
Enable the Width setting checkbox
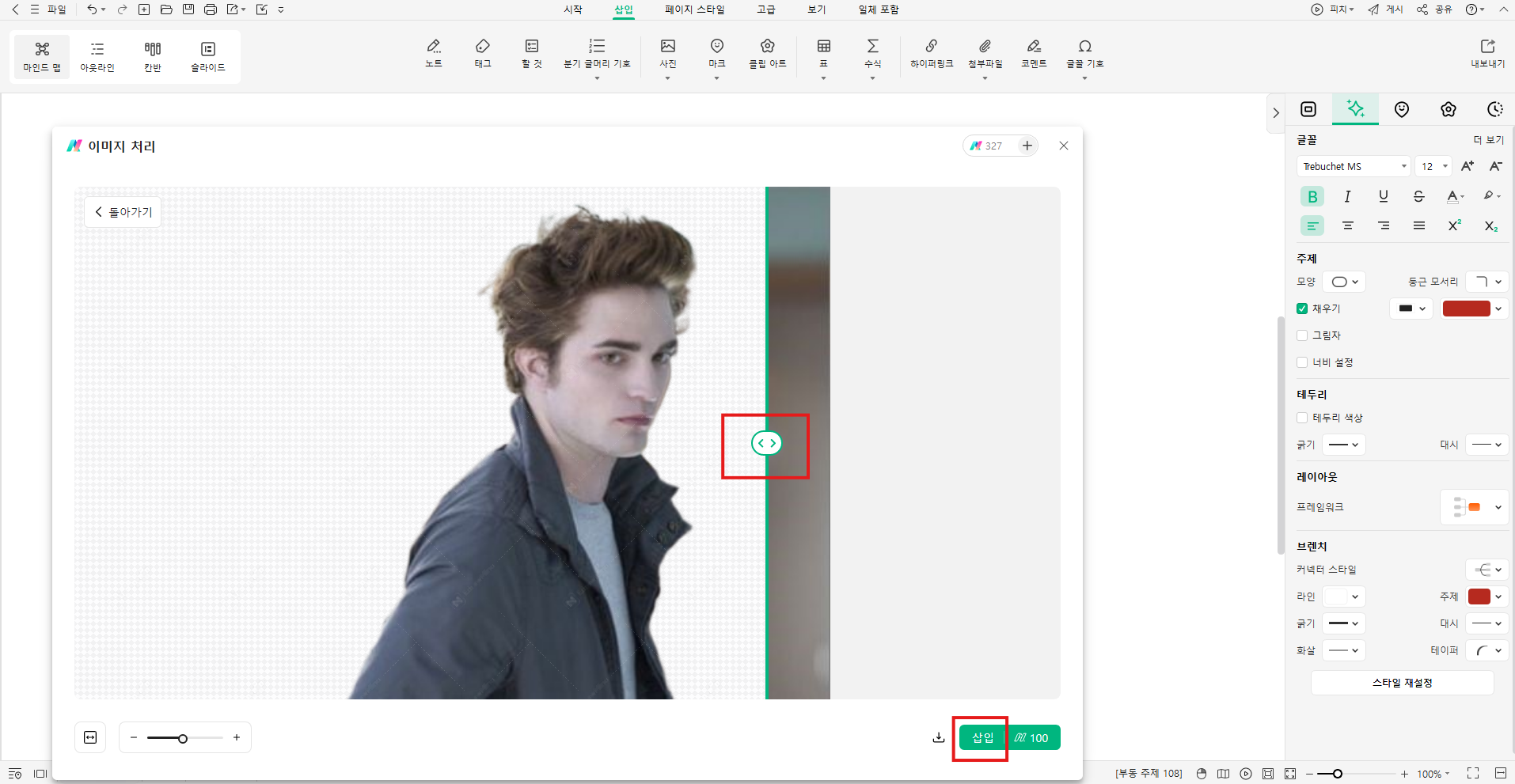pos(1302,362)
